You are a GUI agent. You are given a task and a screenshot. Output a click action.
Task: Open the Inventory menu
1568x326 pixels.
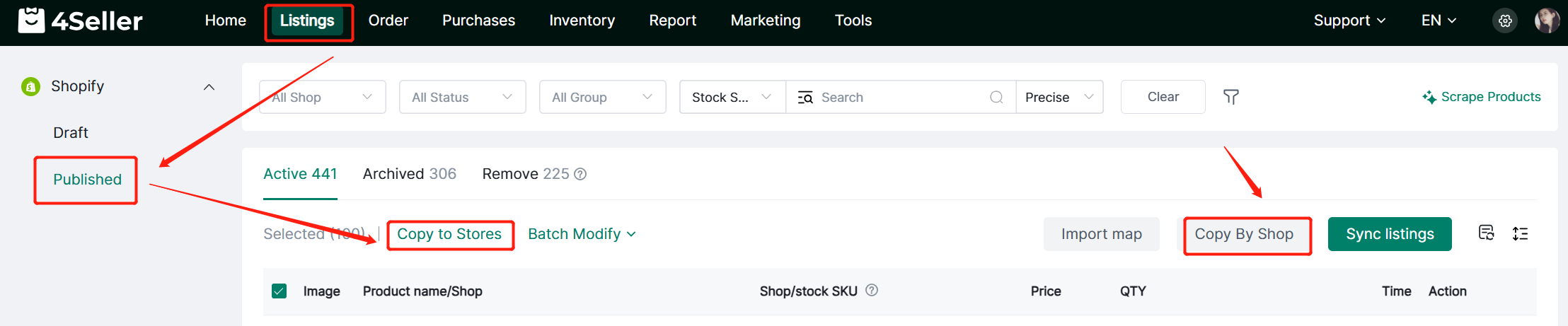582,21
